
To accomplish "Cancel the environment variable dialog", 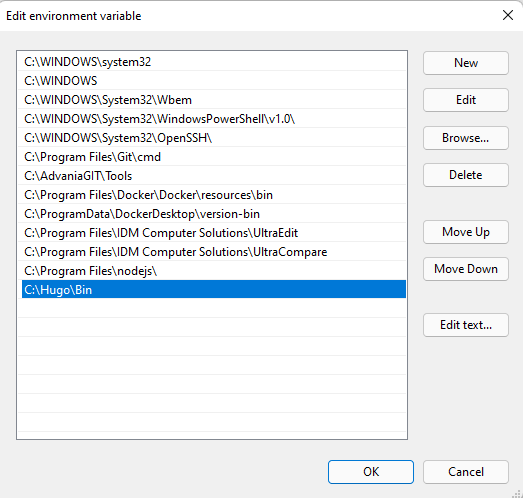I will tap(466, 472).
